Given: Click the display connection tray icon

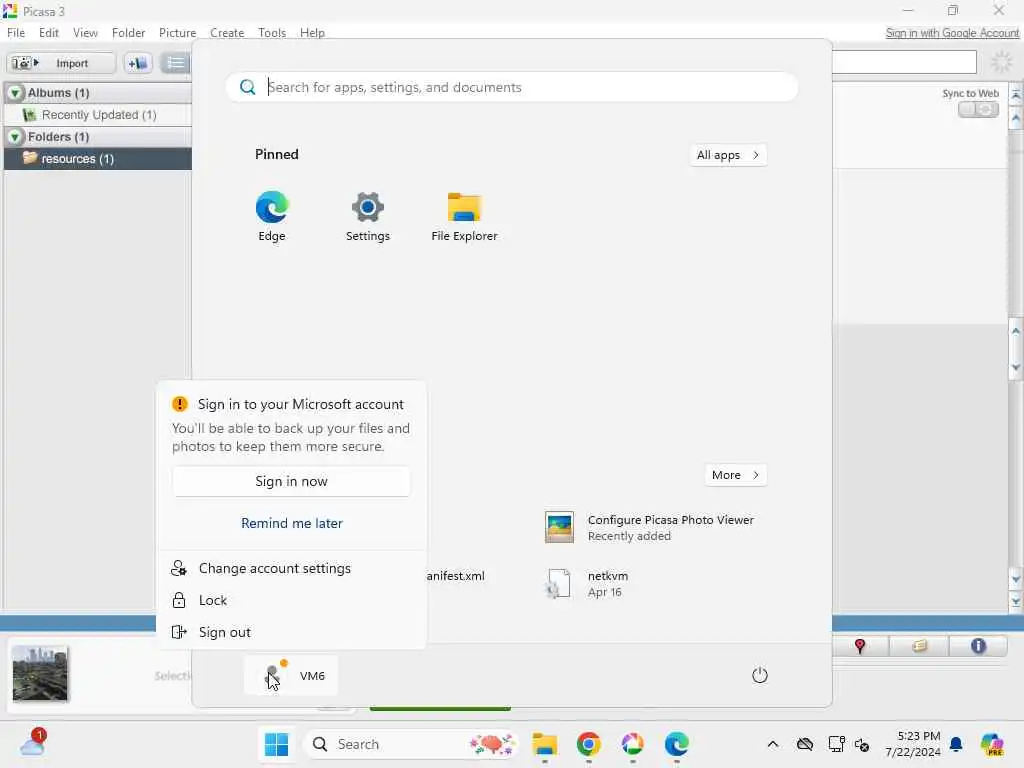Looking at the screenshot, I should pyautogui.click(x=836, y=744).
